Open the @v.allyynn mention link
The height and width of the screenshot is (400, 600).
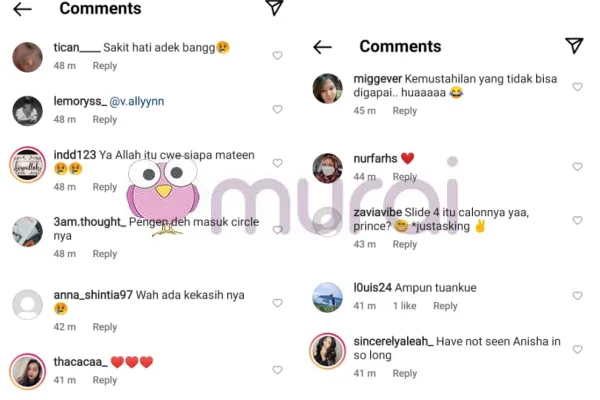coord(137,101)
